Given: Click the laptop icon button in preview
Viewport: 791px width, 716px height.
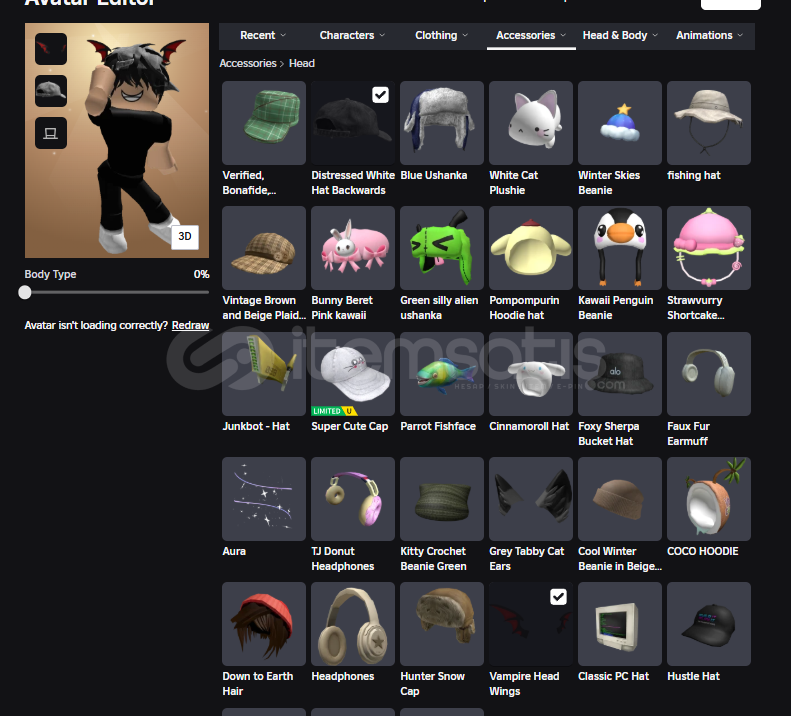Looking at the screenshot, I should click(x=51, y=133).
